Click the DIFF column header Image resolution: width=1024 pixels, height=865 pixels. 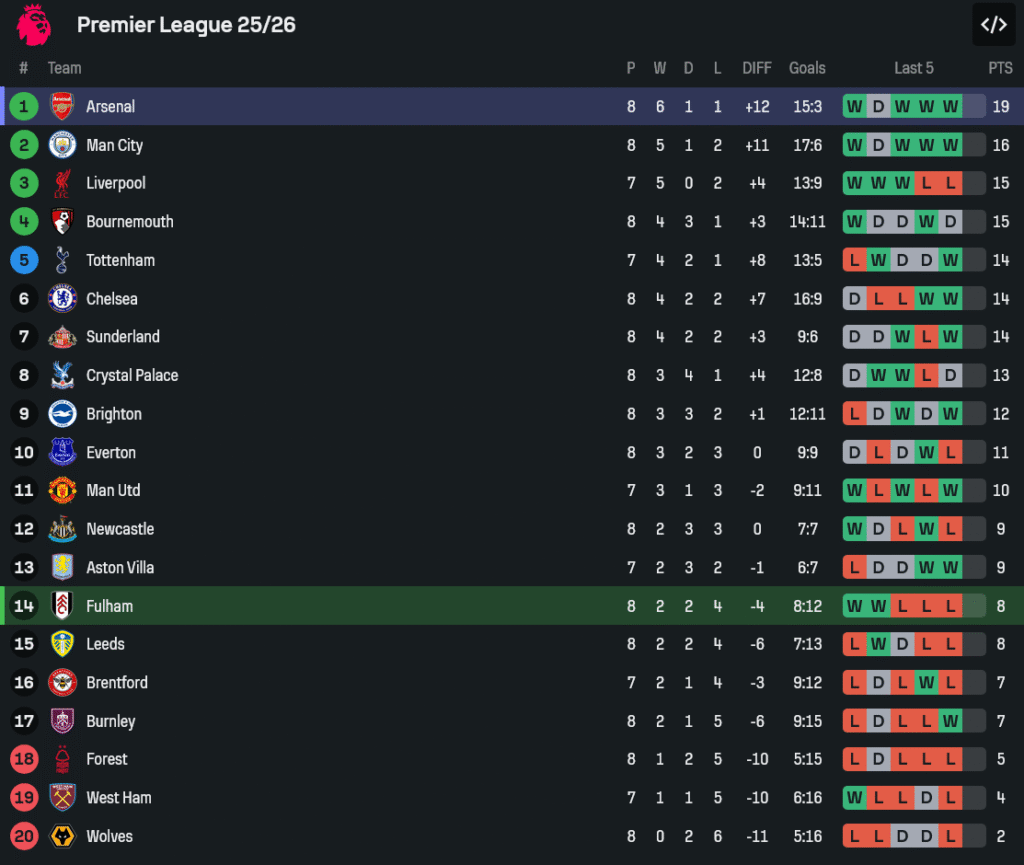pos(757,68)
